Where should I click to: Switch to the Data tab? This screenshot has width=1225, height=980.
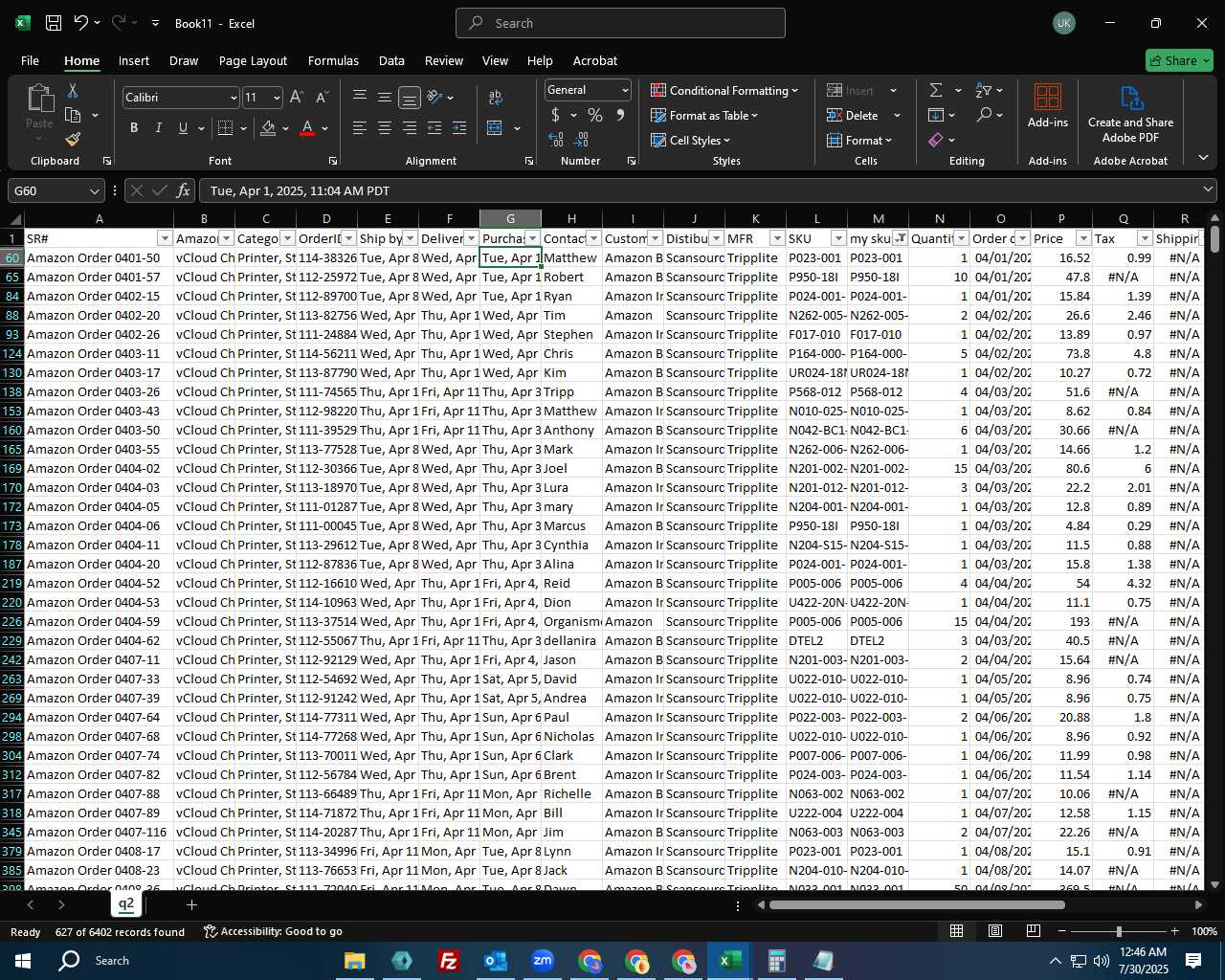click(391, 60)
